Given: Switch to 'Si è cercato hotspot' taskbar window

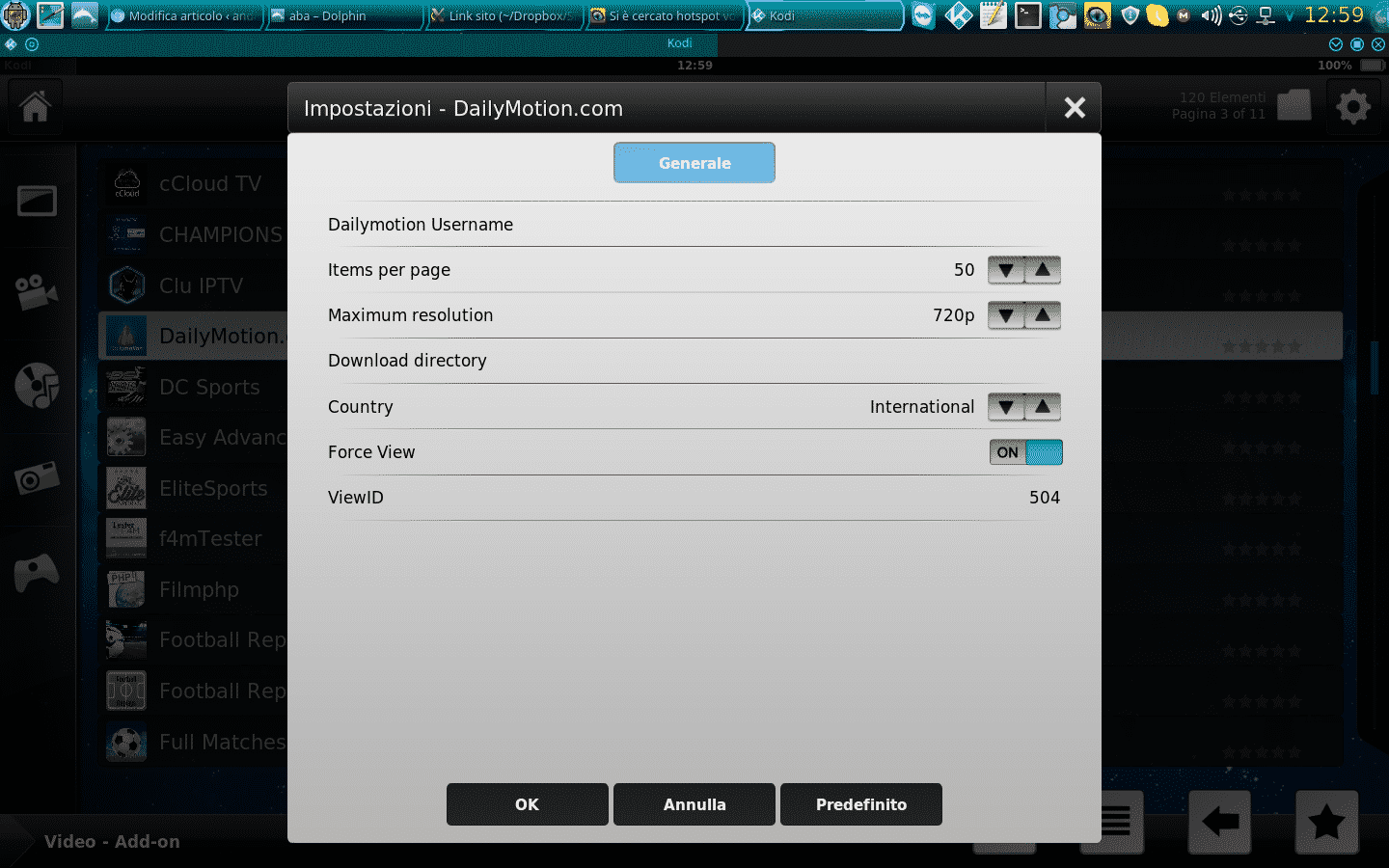Looking at the screenshot, I should 664,15.
